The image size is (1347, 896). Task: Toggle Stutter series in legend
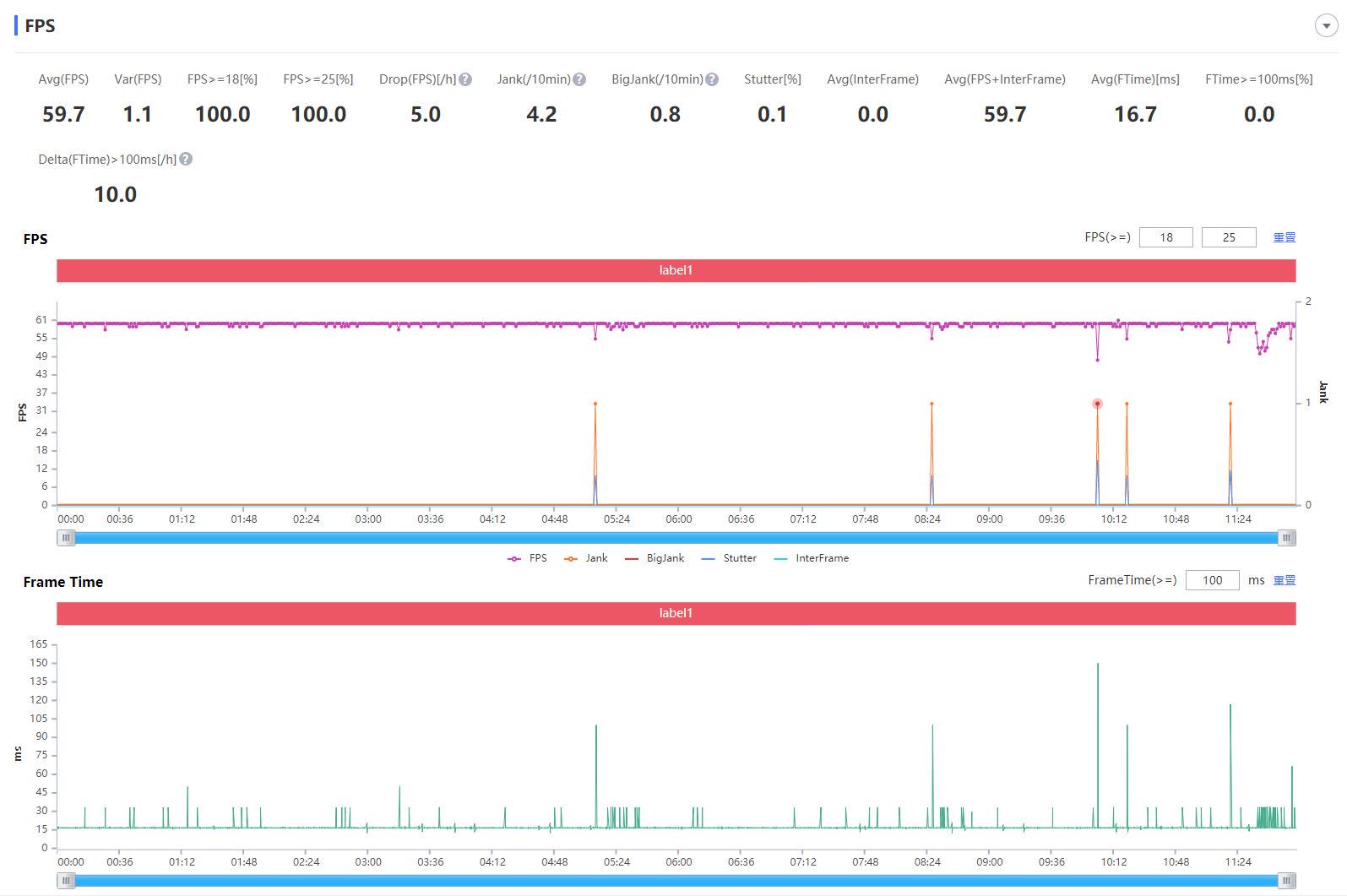coord(730,558)
